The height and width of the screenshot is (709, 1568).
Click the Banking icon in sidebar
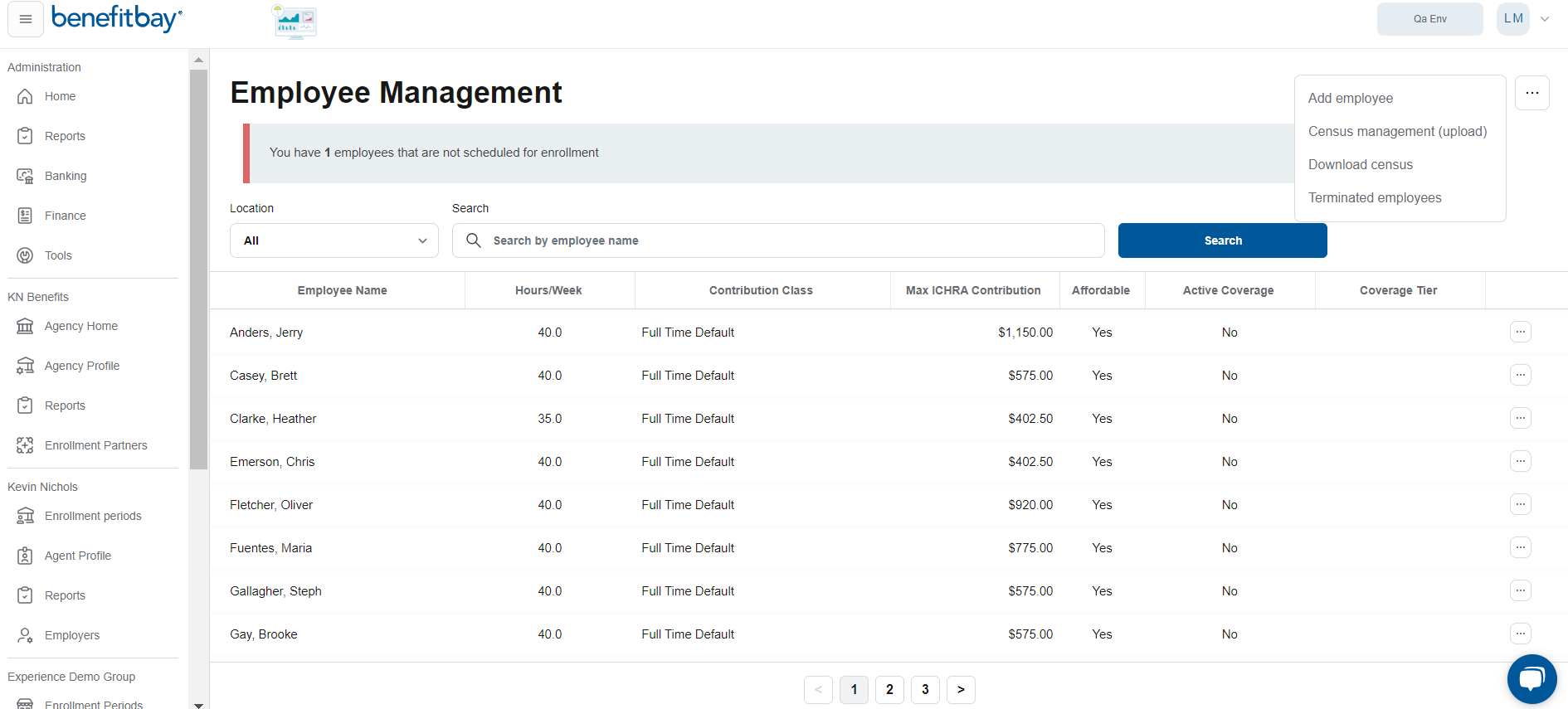26,176
